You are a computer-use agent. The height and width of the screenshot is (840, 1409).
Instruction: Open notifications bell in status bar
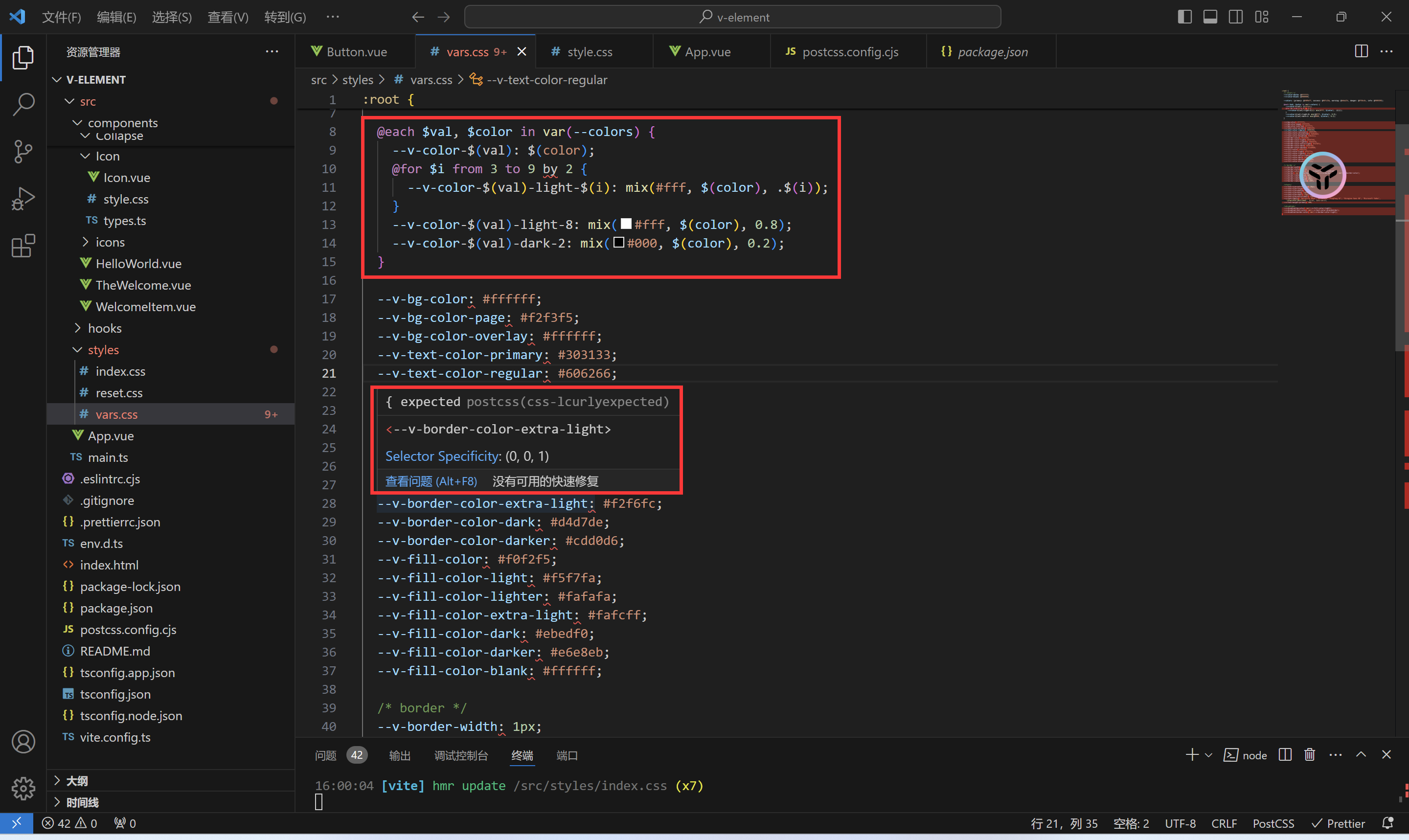tap(1387, 823)
